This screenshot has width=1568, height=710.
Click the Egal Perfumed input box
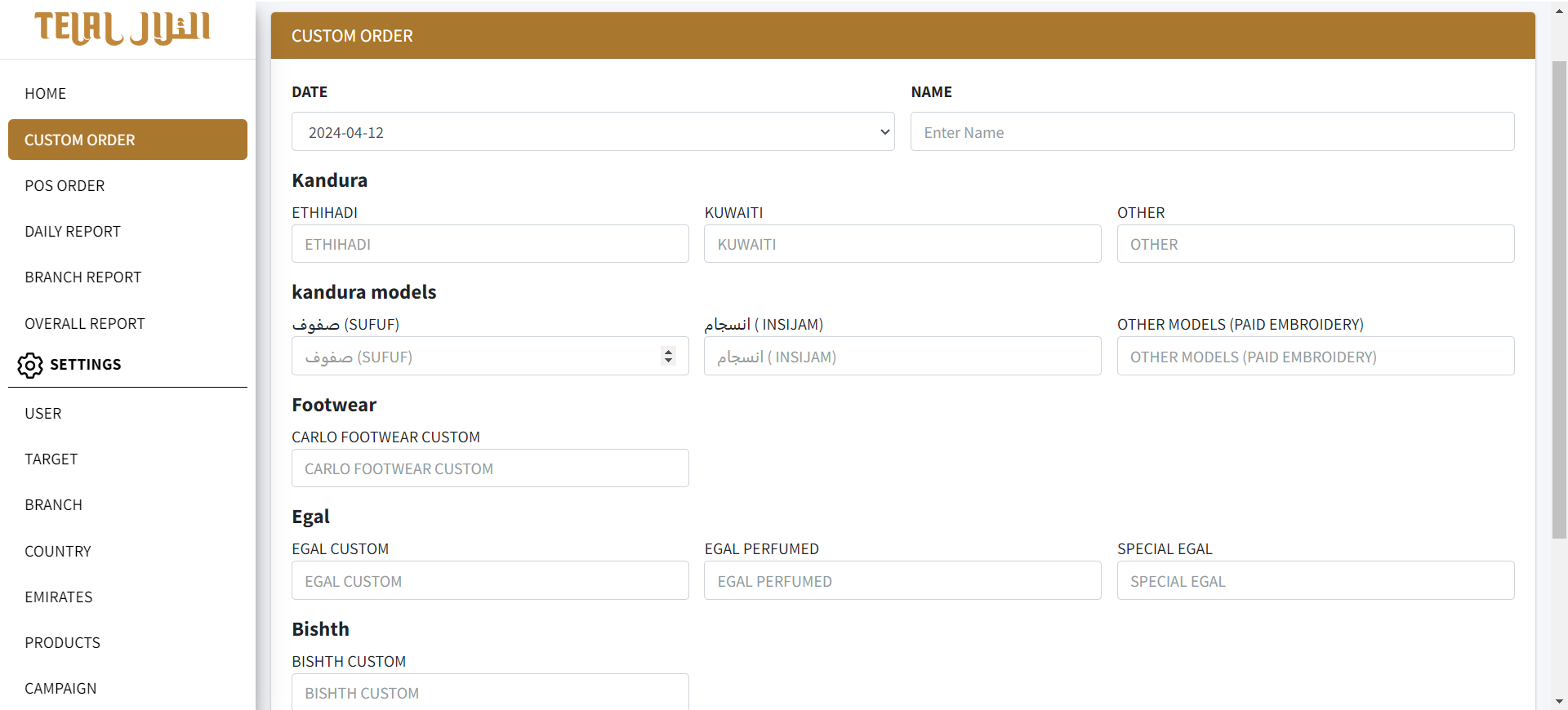point(902,581)
